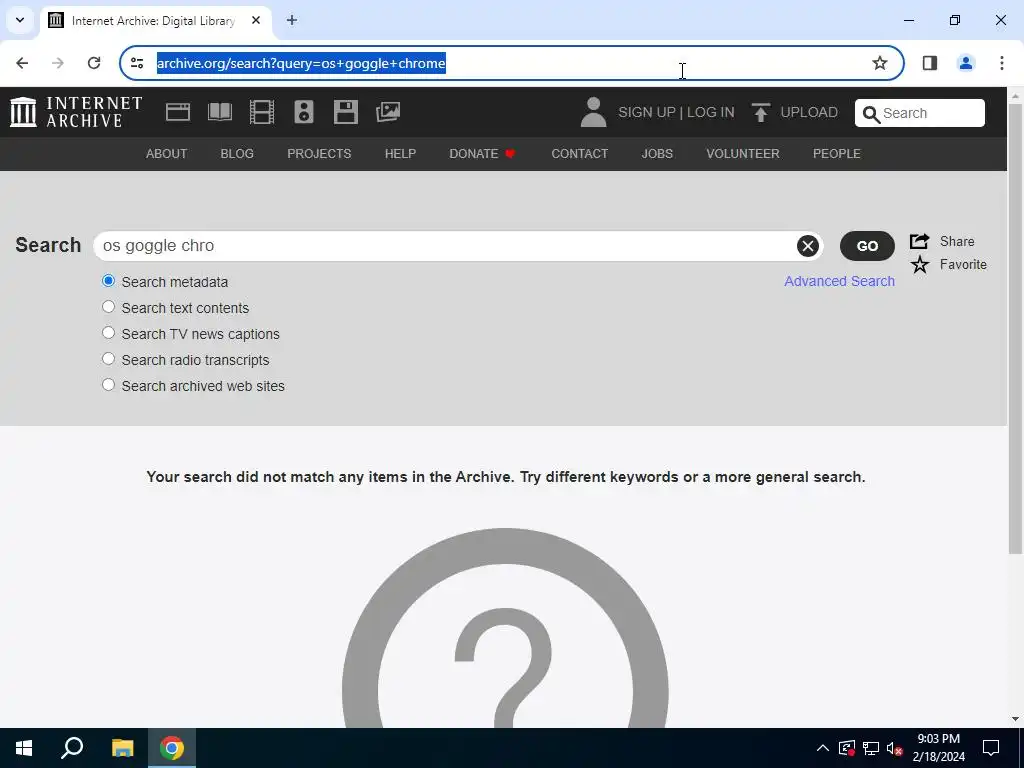Open the Images icon
This screenshot has width=1024, height=768.
[x=388, y=112]
